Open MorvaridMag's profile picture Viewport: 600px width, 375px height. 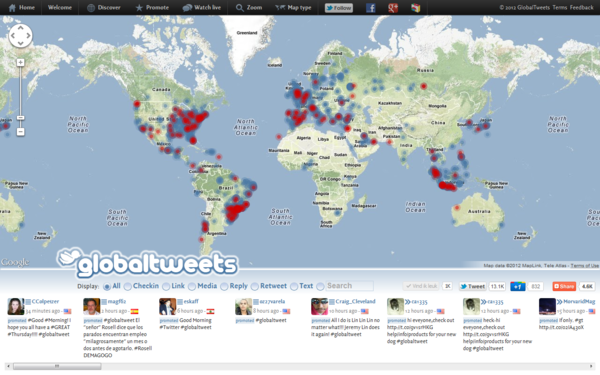tap(547, 307)
